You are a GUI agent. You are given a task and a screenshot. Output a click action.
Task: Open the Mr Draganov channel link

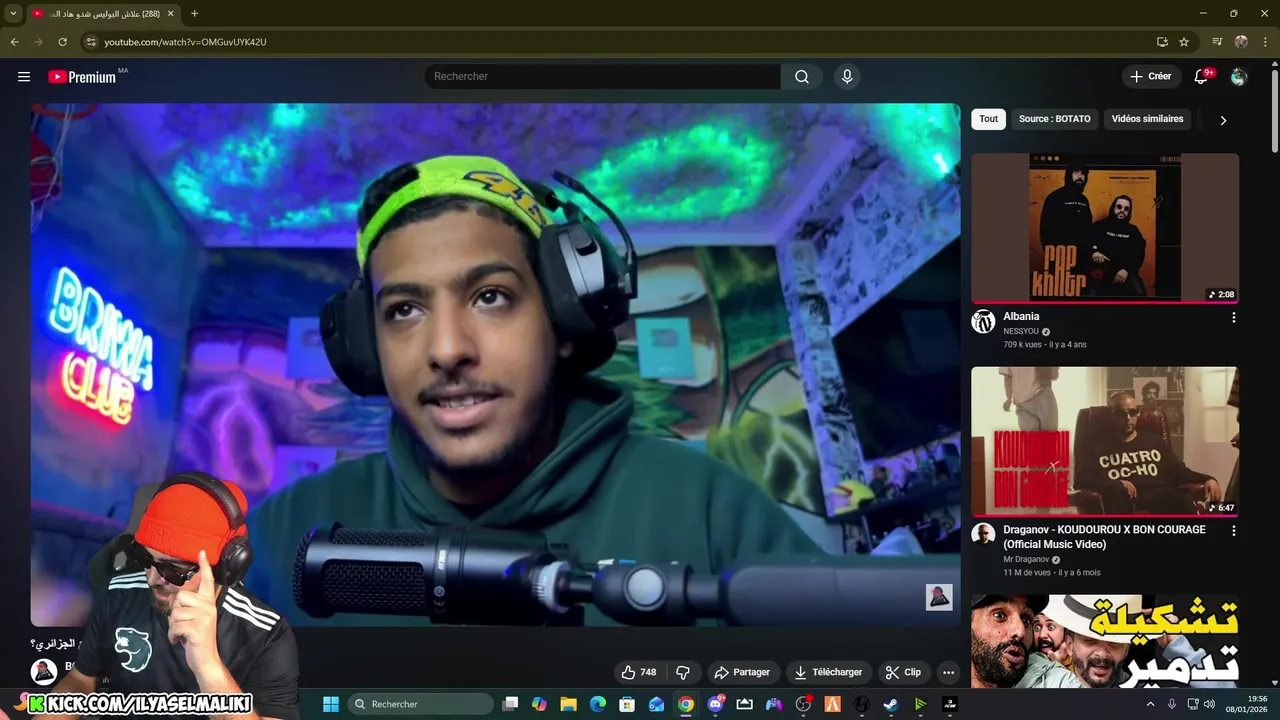(1026, 560)
